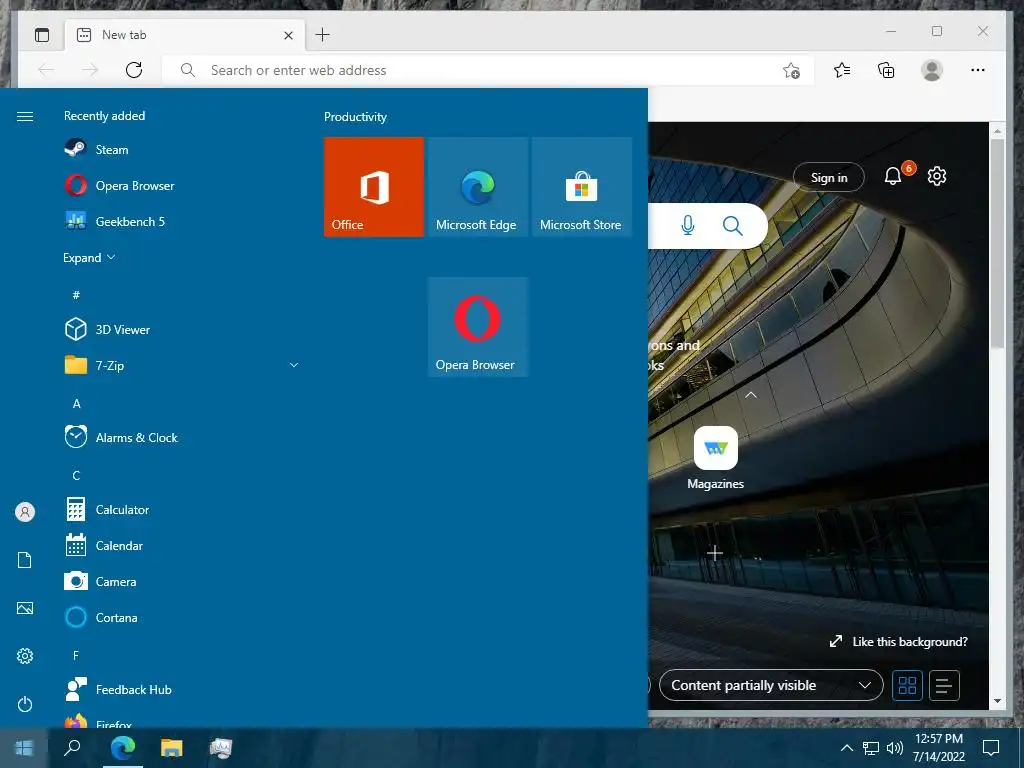Open Edge profile avatar

click(932, 70)
